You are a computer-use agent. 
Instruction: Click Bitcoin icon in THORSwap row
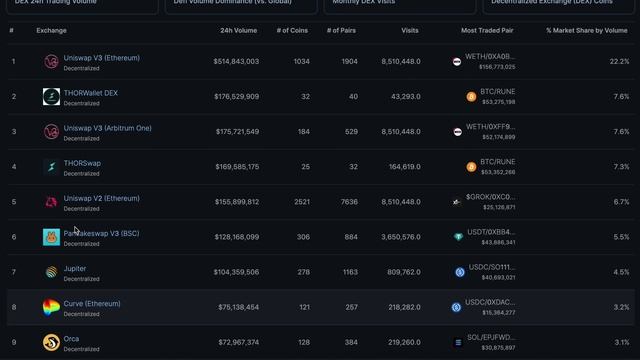471,167
